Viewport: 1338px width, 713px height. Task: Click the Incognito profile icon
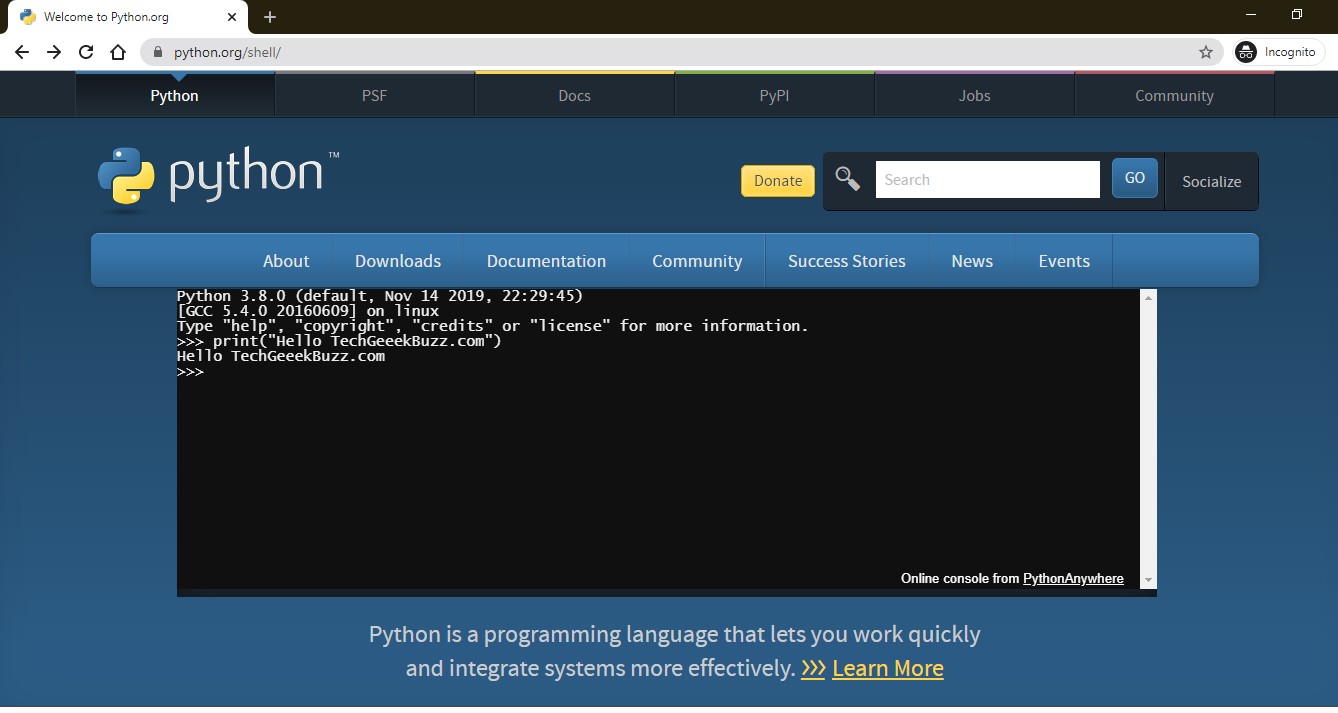click(x=1246, y=51)
